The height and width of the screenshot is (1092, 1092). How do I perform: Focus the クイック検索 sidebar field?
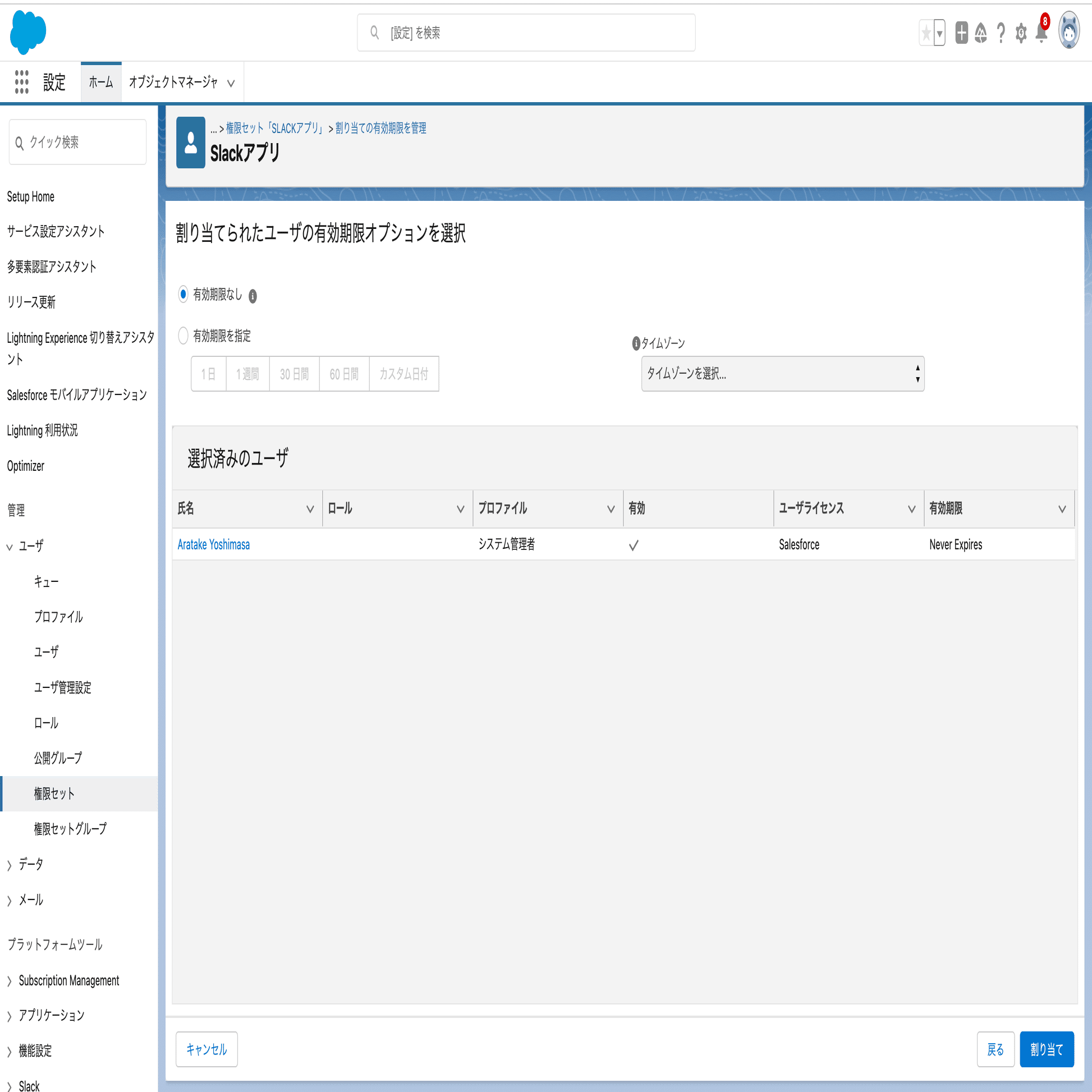(x=77, y=142)
